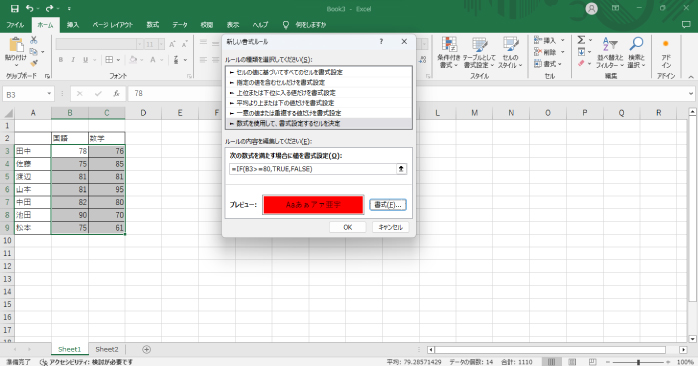Click the Decrease Font Size icon

coord(184,44)
